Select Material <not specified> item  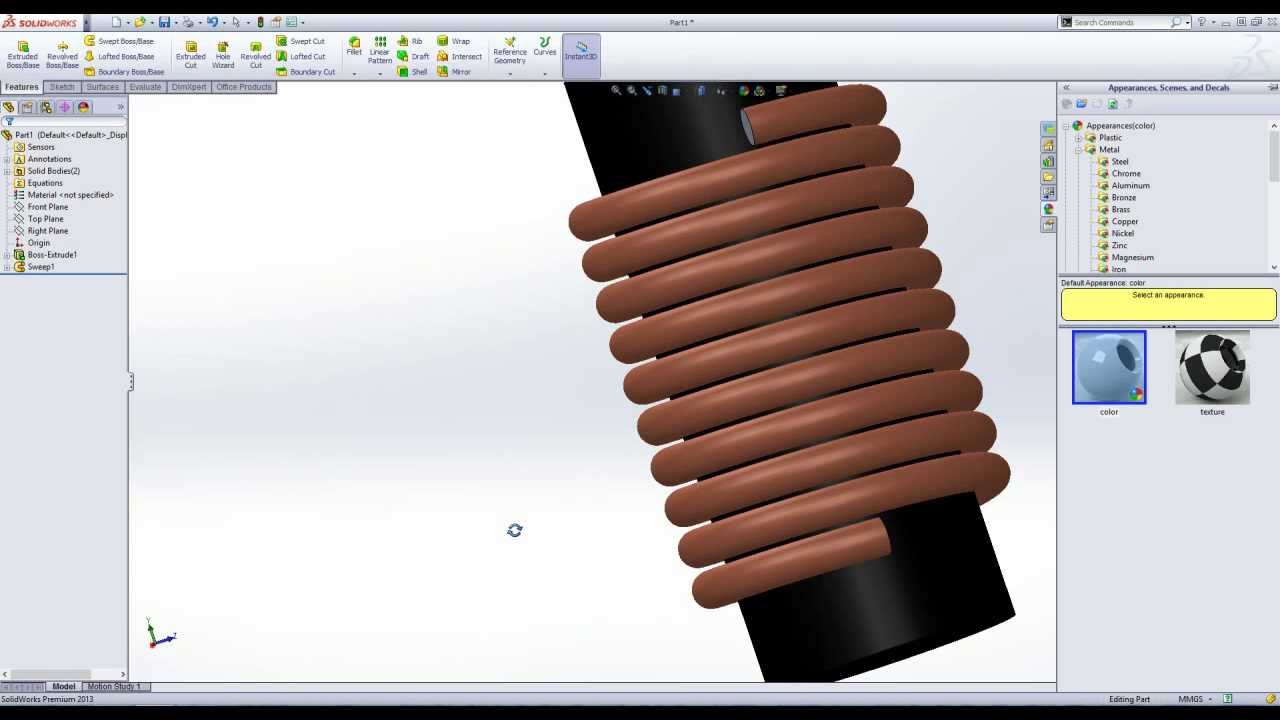(64, 195)
